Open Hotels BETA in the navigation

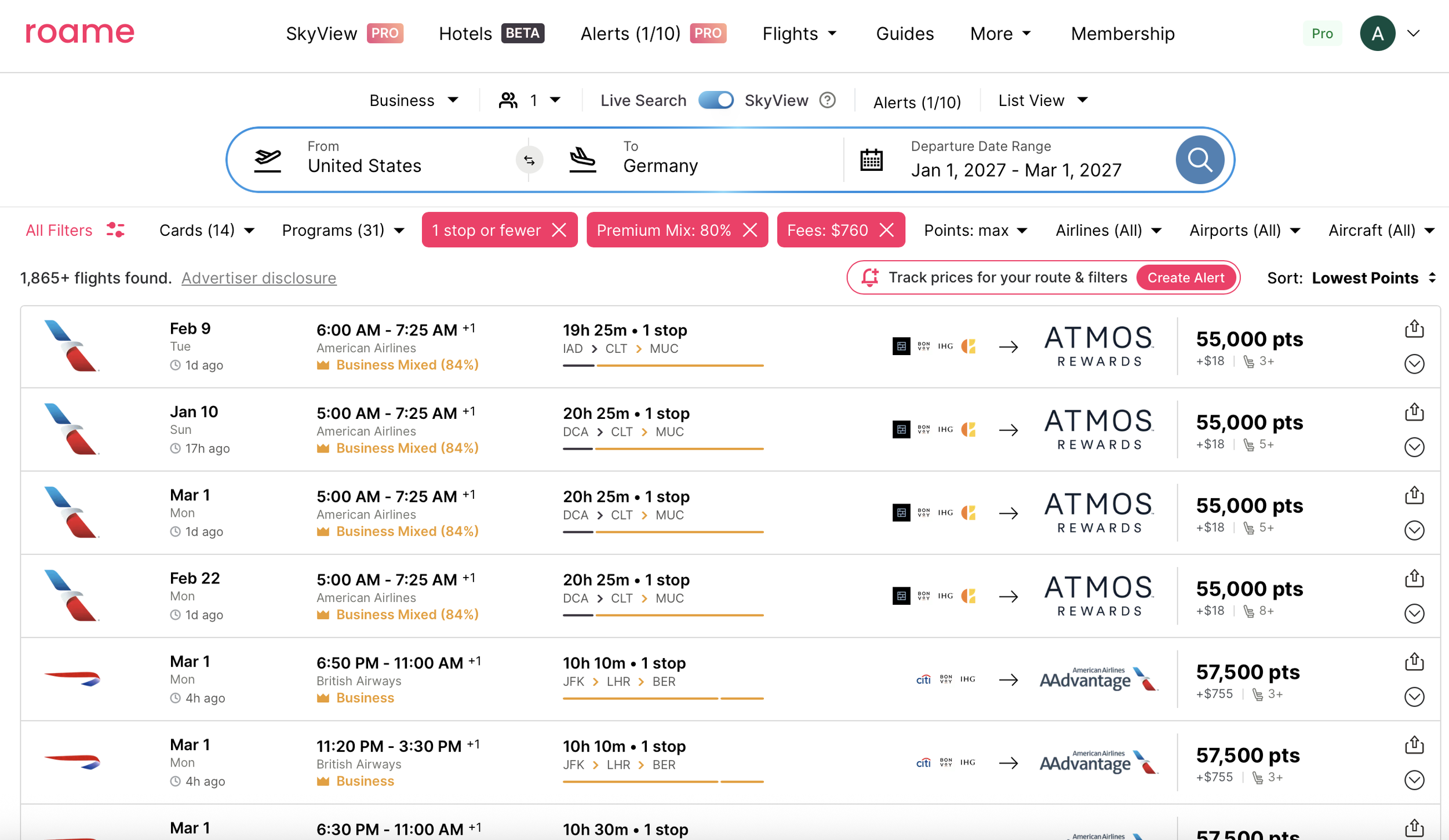point(492,34)
